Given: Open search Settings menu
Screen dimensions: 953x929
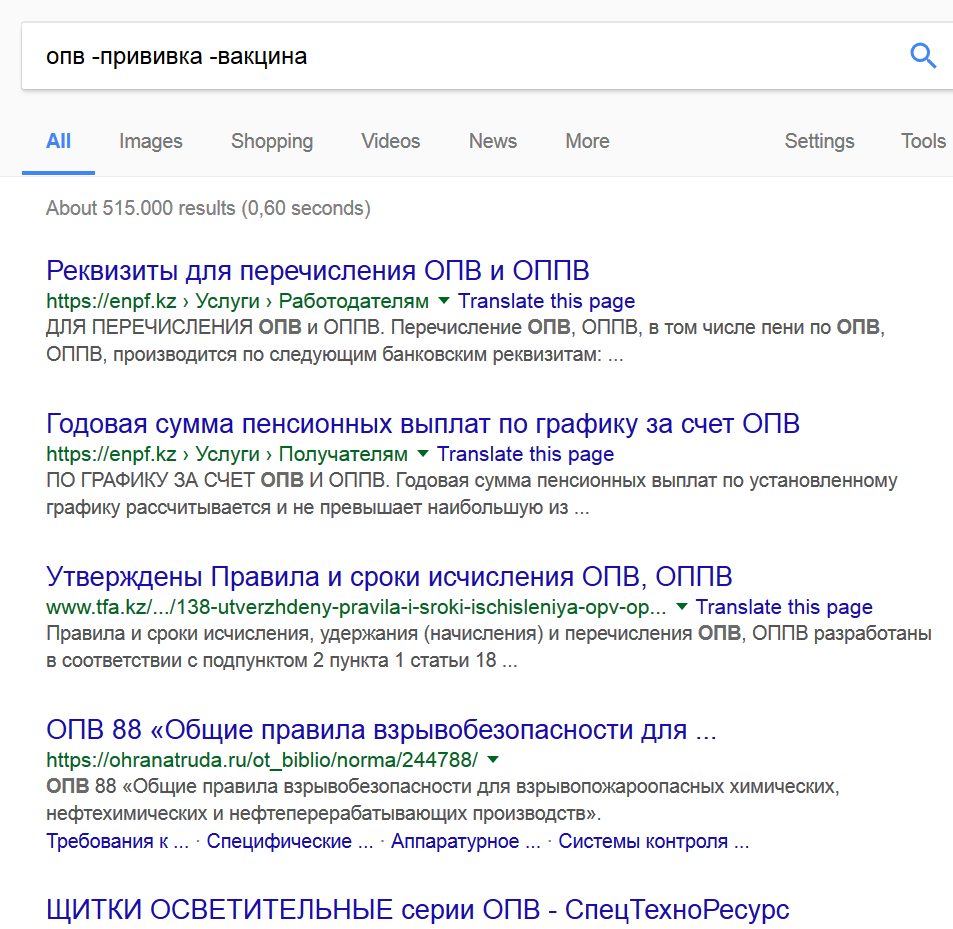Looking at the screenshot, I should tap(819, 141).
